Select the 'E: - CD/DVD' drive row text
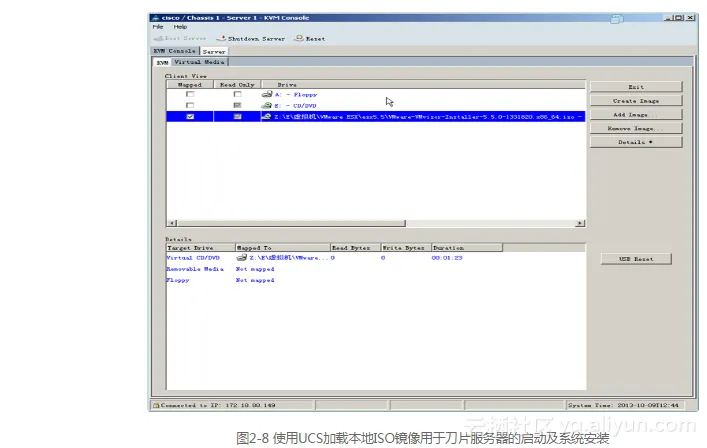Image resolution: width=707 pixels, height=448 pixels. click(x=295, y=105)
